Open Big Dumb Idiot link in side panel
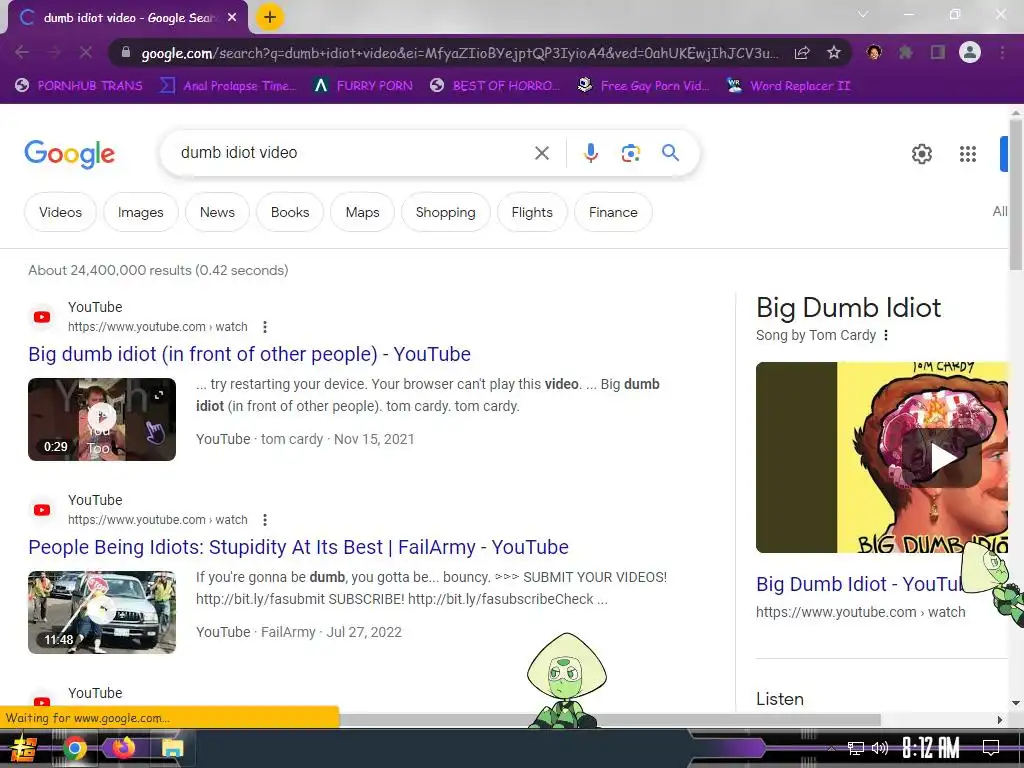Screen dimensions: 1024x768 coord(859,584)
